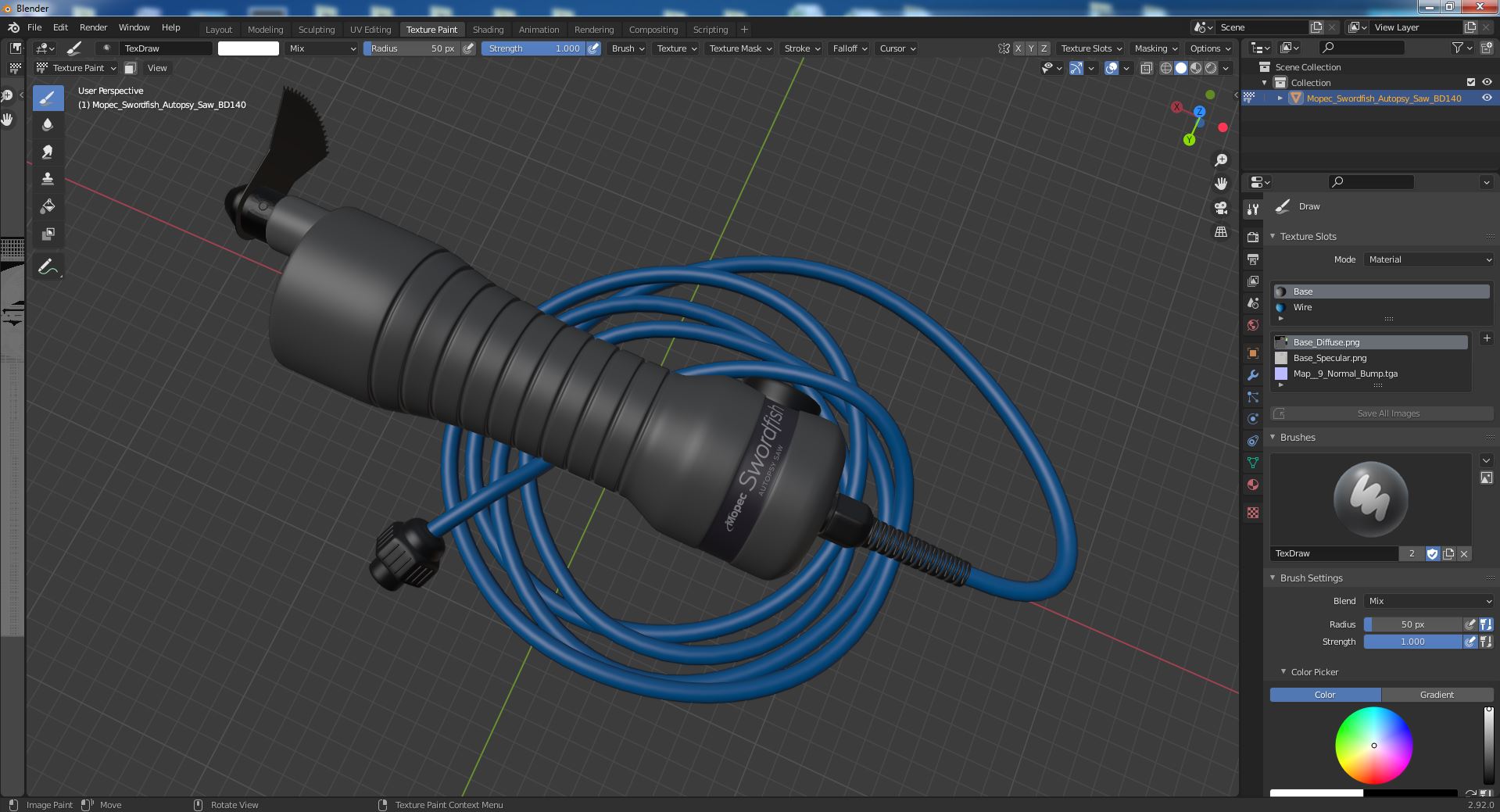
Task: Open the Masking dropdown
Action: [1155, 48]
